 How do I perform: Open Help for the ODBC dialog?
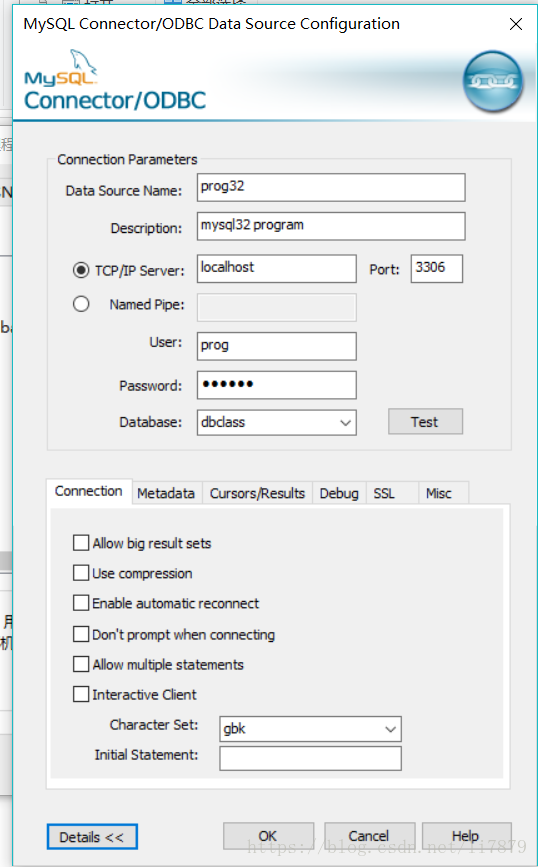(466, 835)
